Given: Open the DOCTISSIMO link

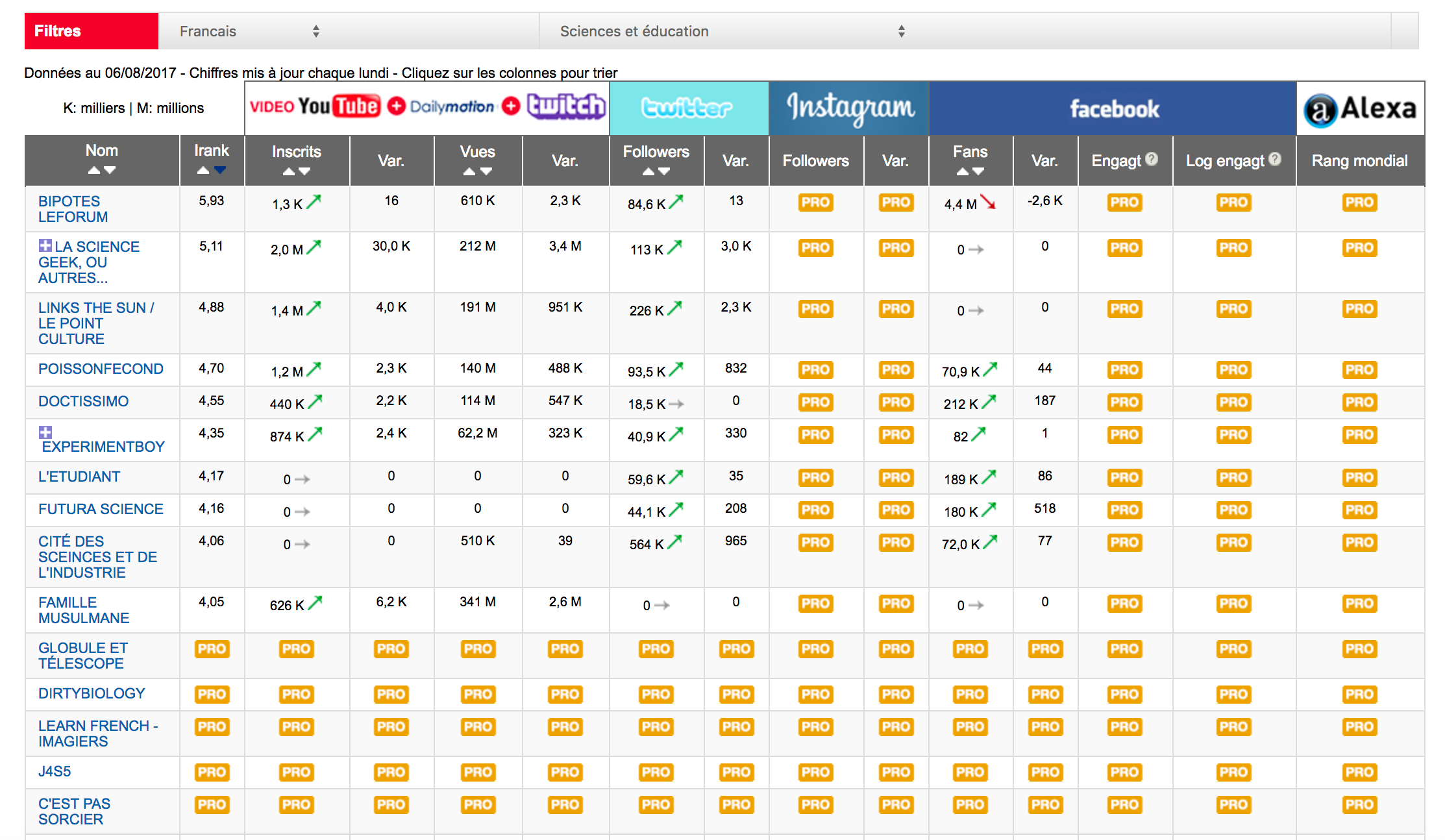Looking at the screenshot, I should [x=83, y=401].
